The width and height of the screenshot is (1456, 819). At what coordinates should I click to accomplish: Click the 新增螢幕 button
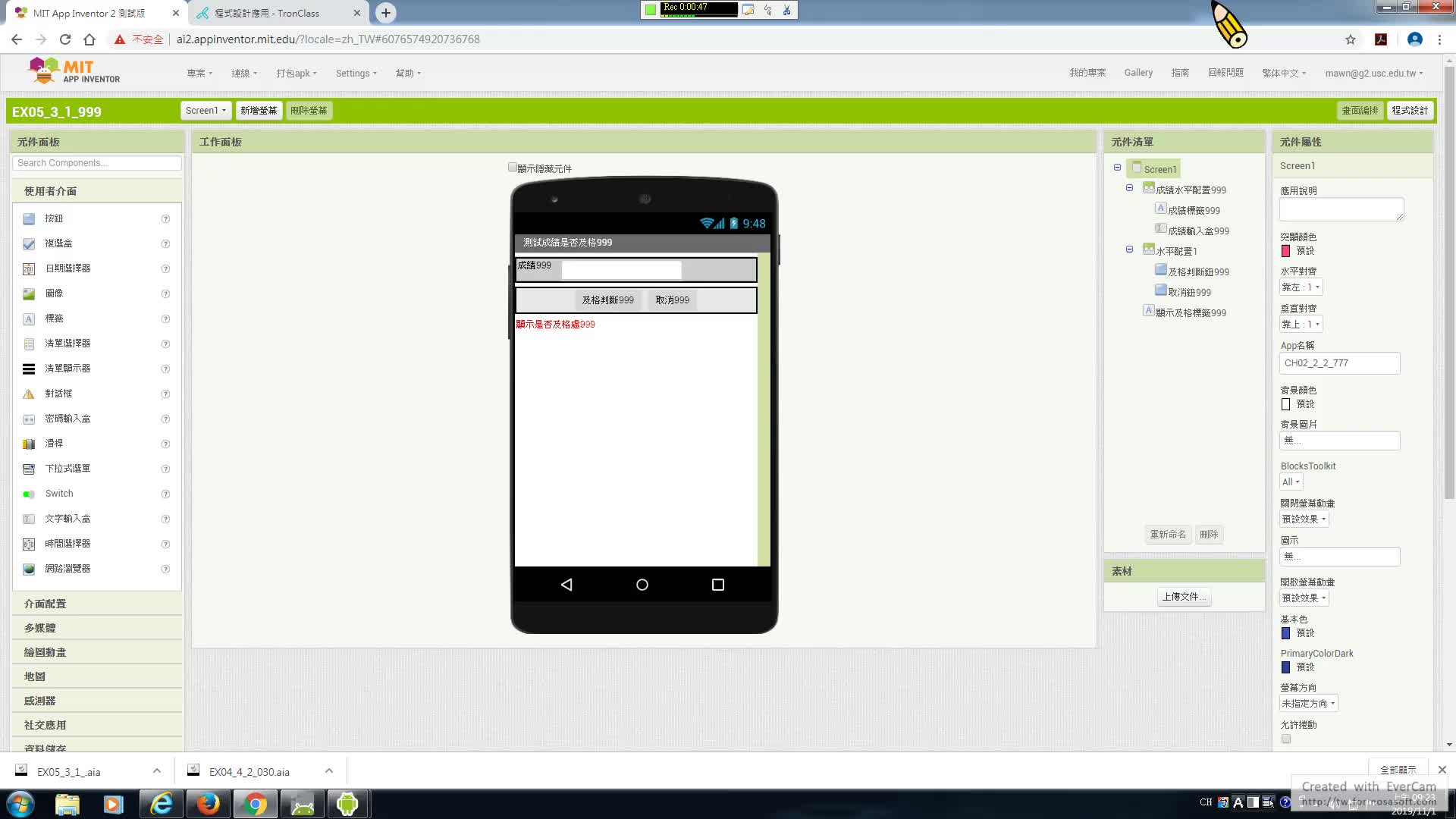pyautogui.click(x=259, y=111)
